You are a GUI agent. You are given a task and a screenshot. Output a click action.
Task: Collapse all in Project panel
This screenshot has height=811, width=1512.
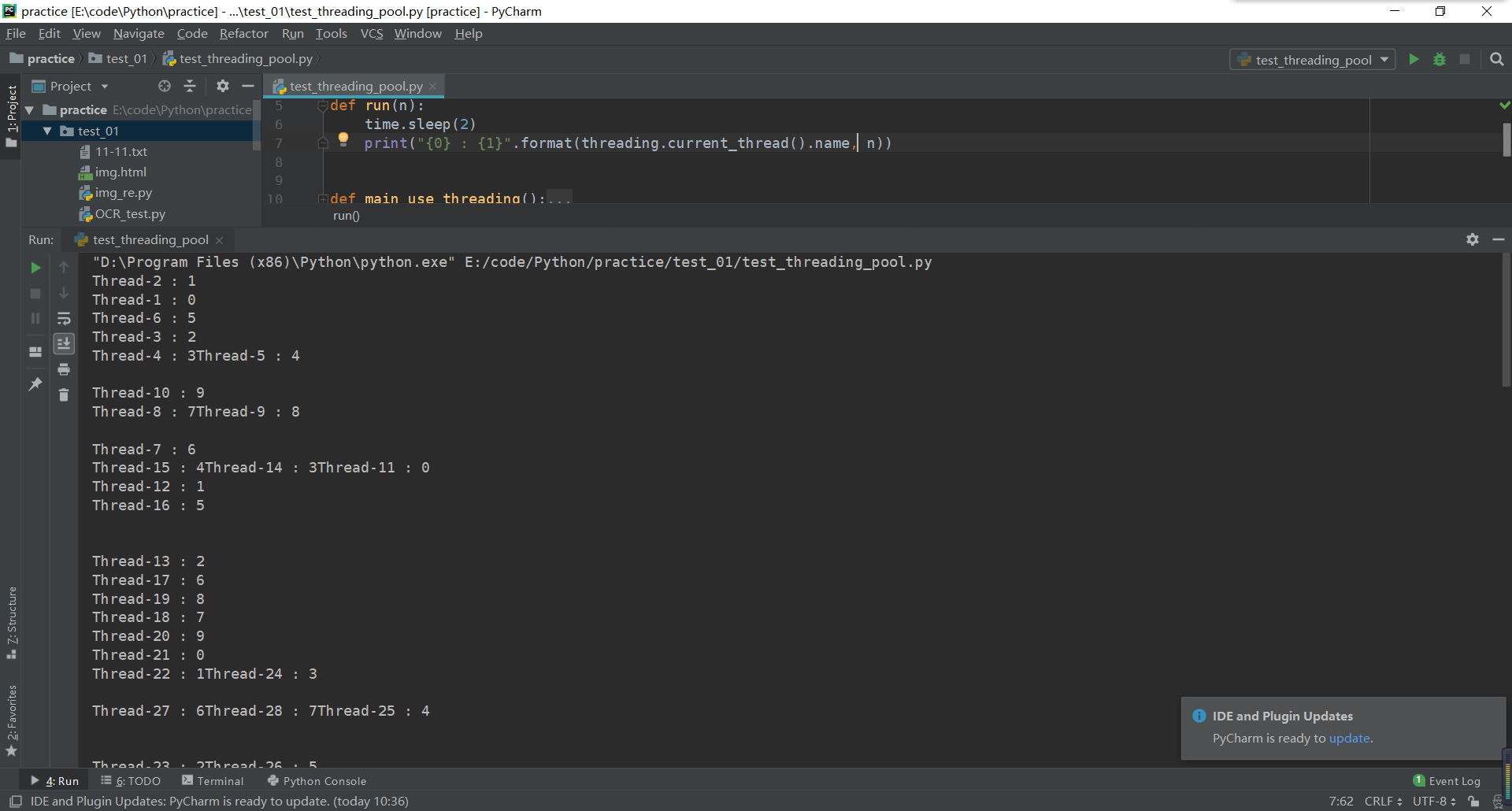190,86
